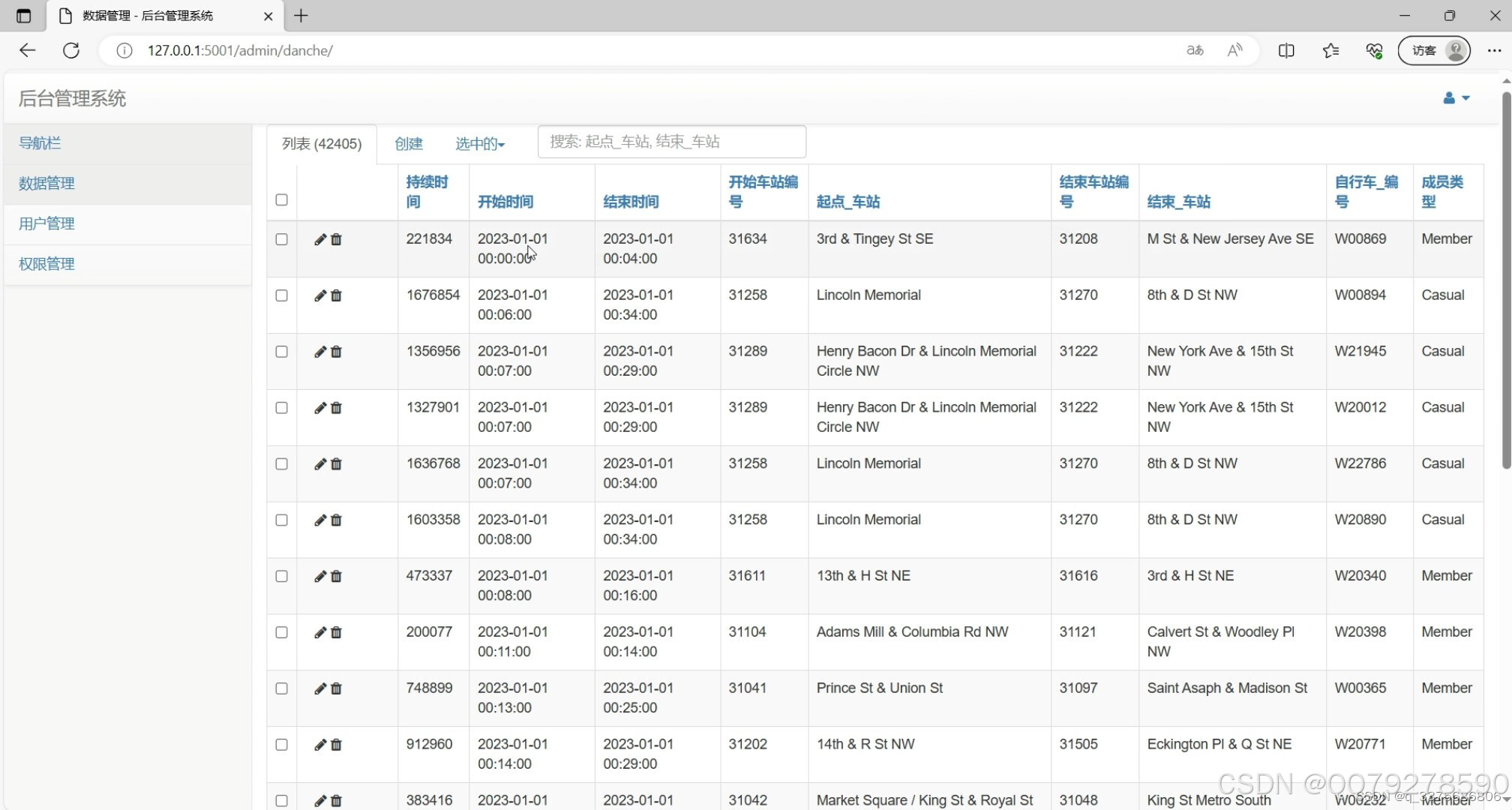The image size is (1512, 810).
Task: Click the station search input field
Action: (x=671, y=142)
